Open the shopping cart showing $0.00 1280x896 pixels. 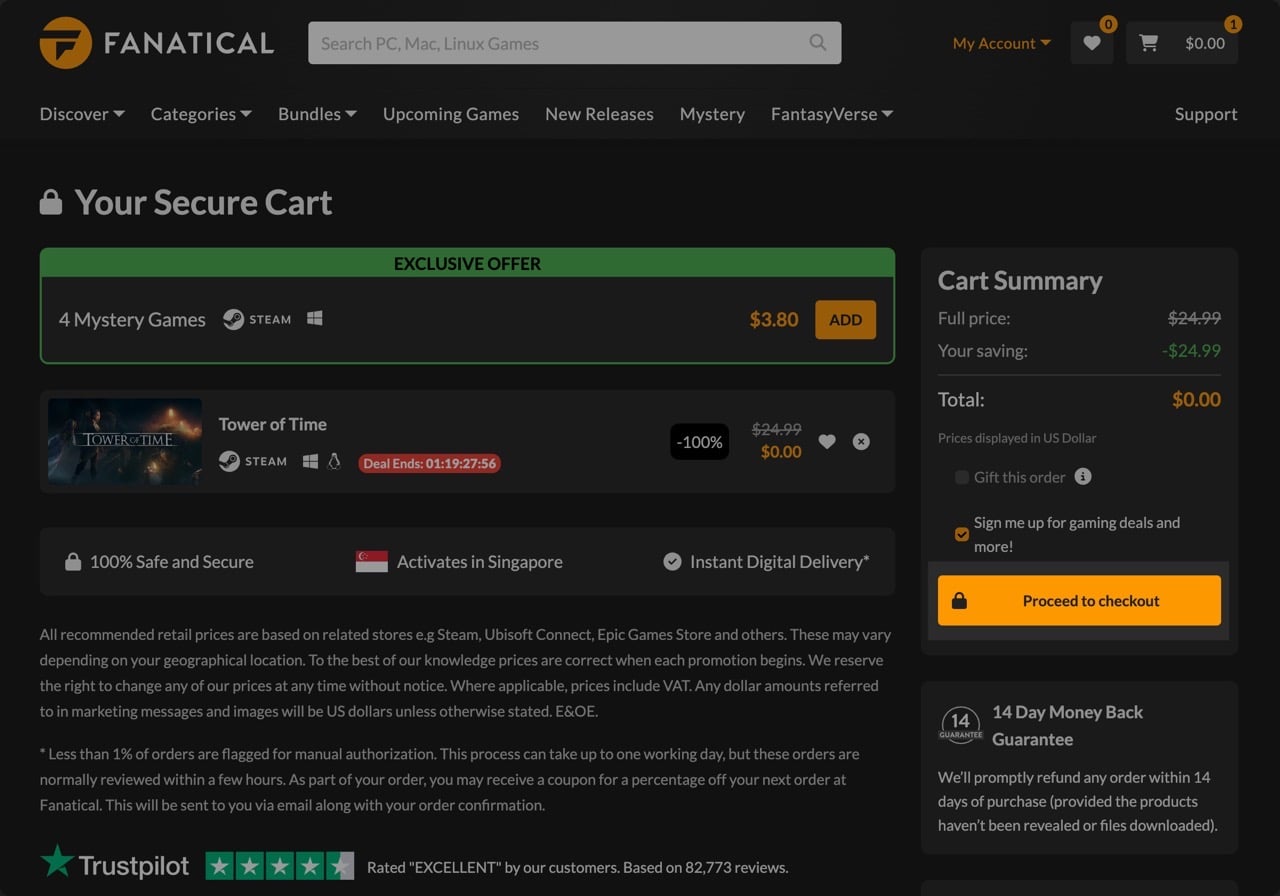1182,43
